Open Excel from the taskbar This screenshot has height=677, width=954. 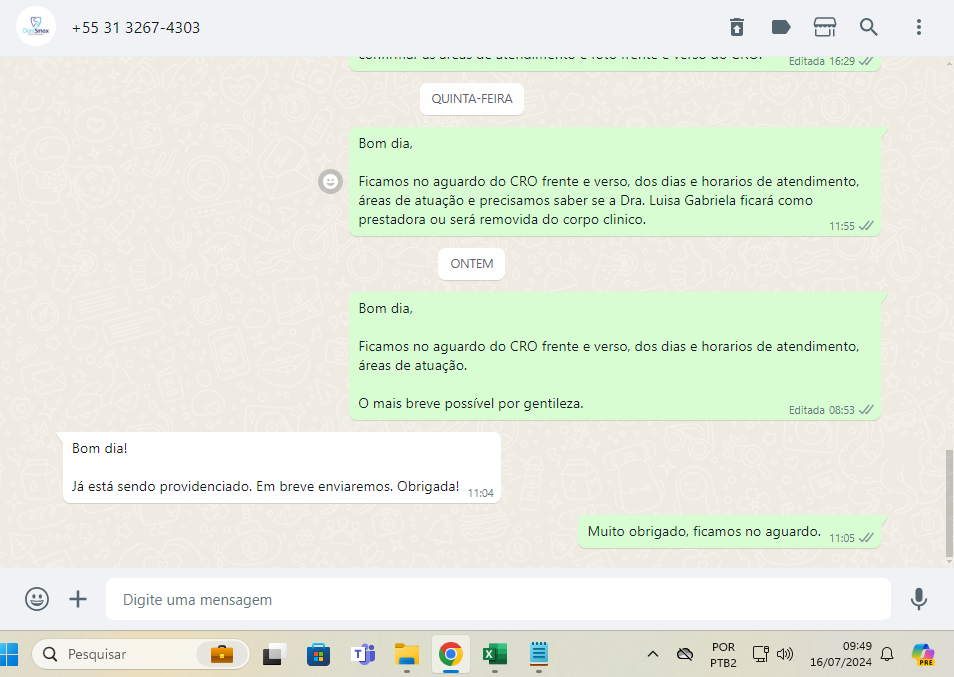tap(495, 654)
